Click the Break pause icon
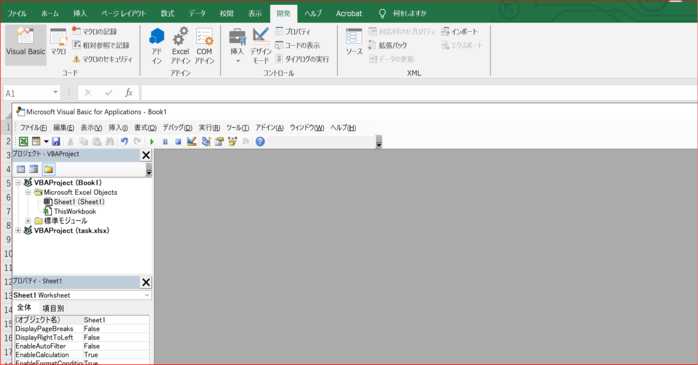The width and height of the screenshot is (698, 365). [165, 142]
